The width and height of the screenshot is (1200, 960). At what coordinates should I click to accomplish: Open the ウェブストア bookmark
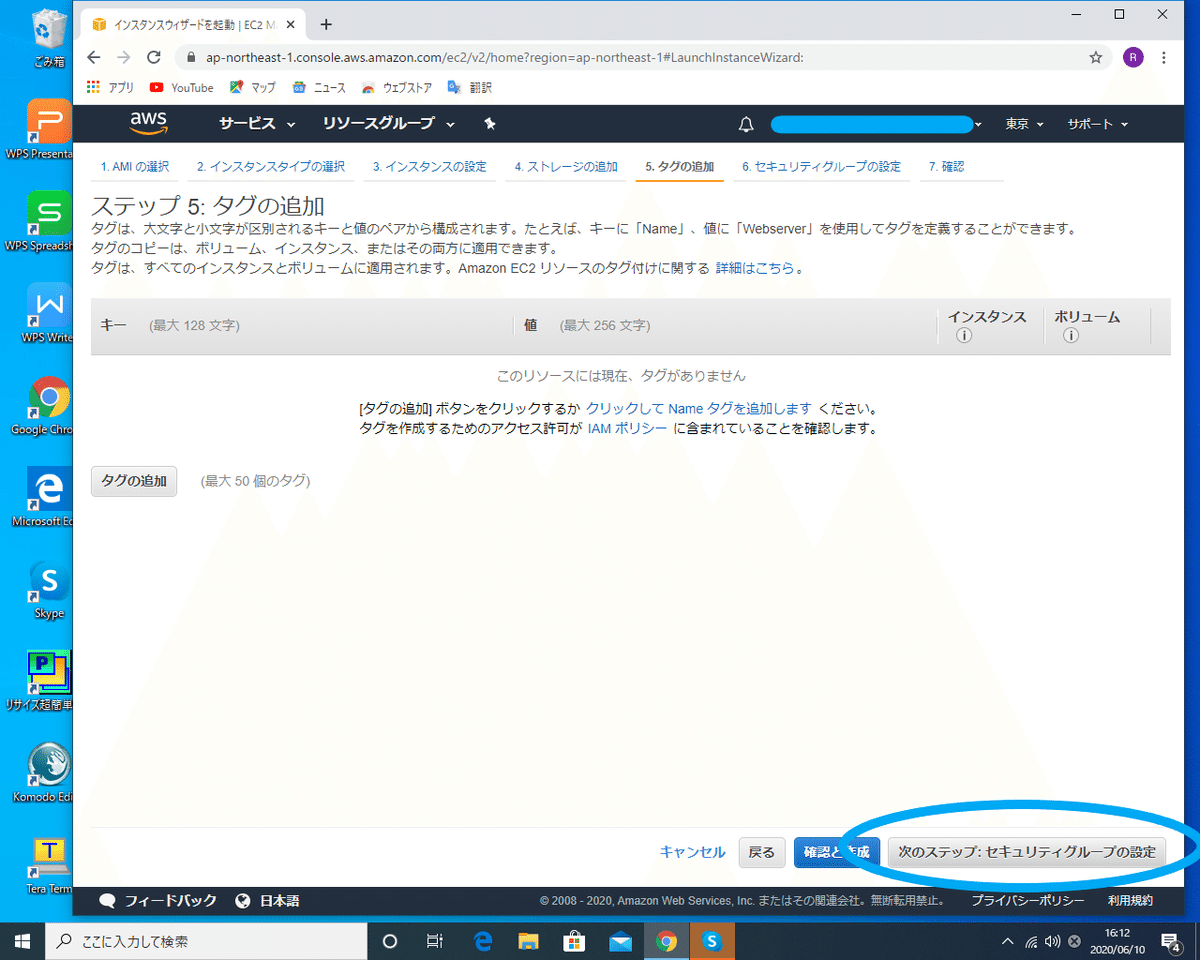point(397,88)
